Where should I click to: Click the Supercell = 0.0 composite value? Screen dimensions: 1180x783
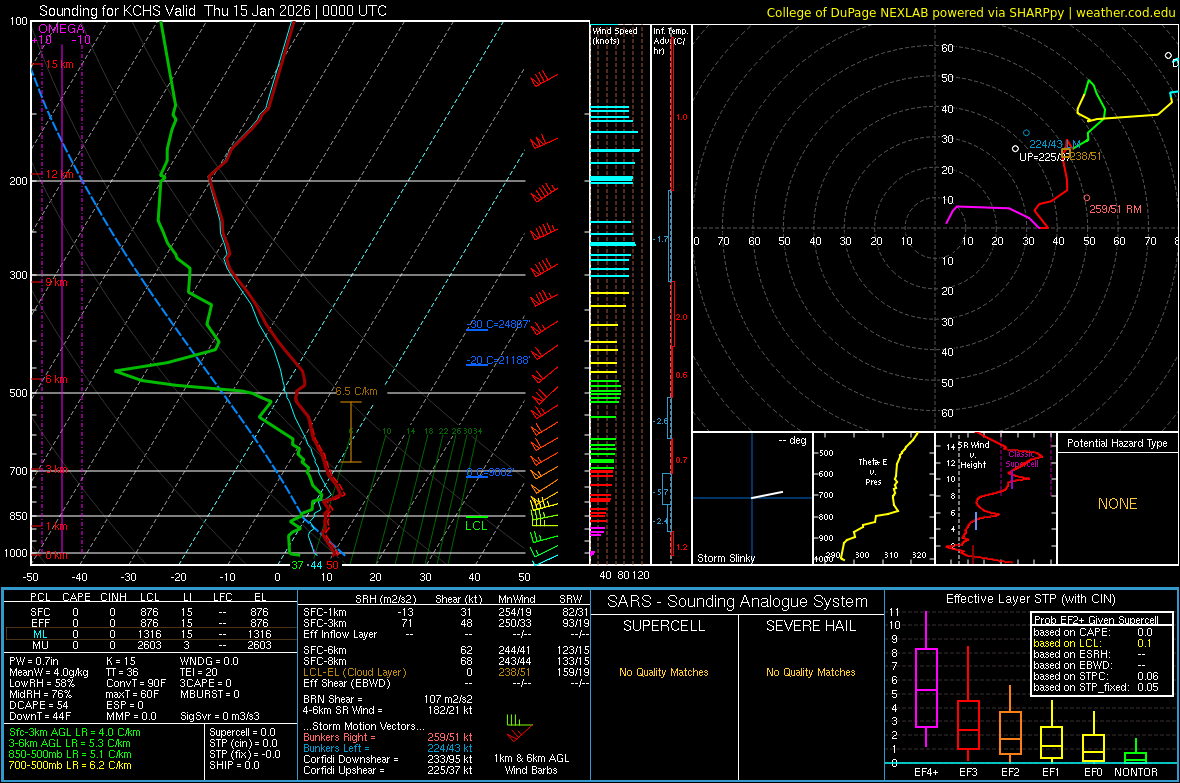pos(242,732)
